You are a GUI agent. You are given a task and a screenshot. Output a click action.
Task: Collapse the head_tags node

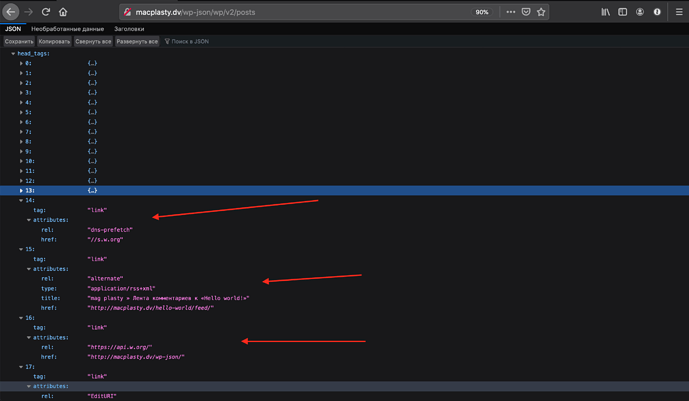click(13, 54)
